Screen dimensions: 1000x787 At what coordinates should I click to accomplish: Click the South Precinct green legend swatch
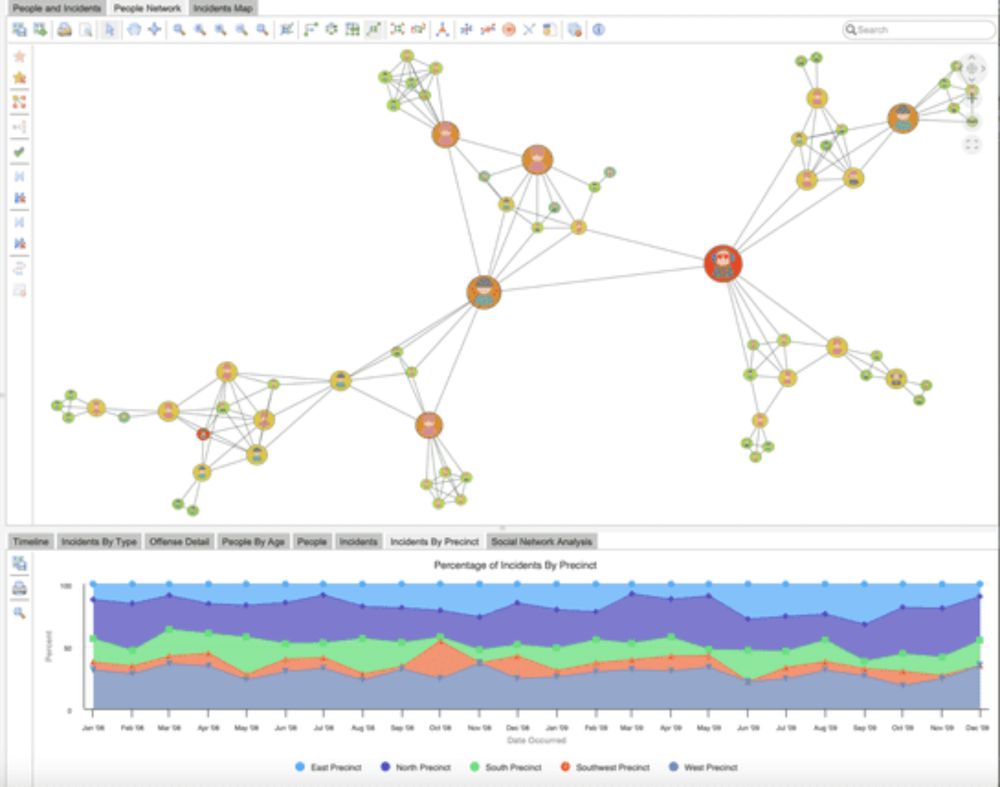pos(474,767)
